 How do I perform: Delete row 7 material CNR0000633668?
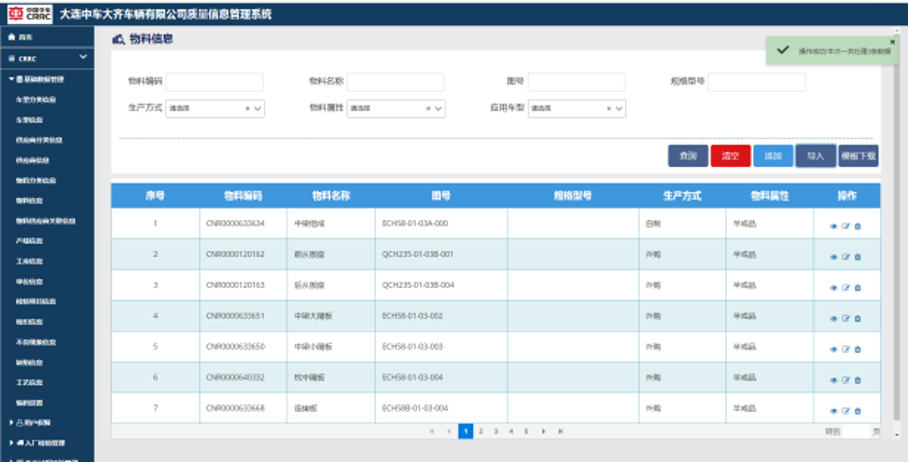pyautogui.click(x=858, y=411)
